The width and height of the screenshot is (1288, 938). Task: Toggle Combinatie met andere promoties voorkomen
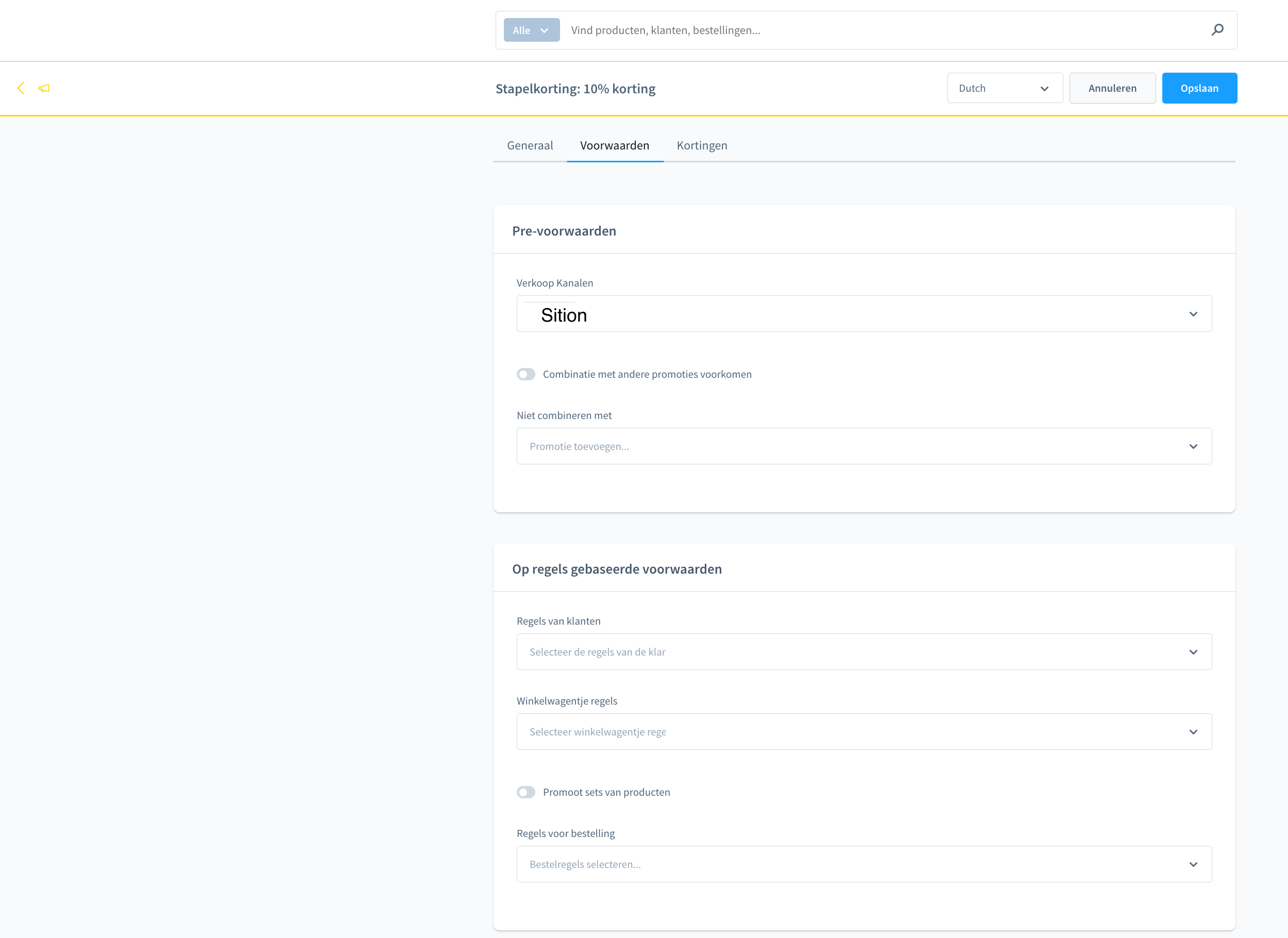pos(526,374)
